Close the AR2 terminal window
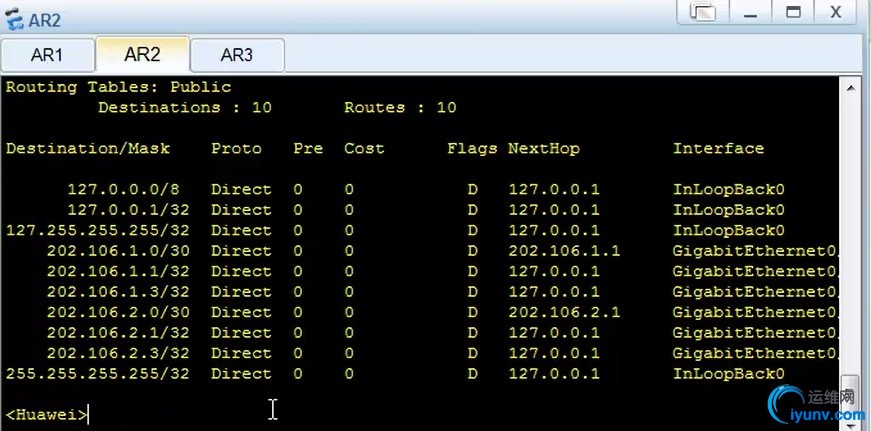Image resolution: width=871 pixels, height=431 pixels. [x=835, y=13]
